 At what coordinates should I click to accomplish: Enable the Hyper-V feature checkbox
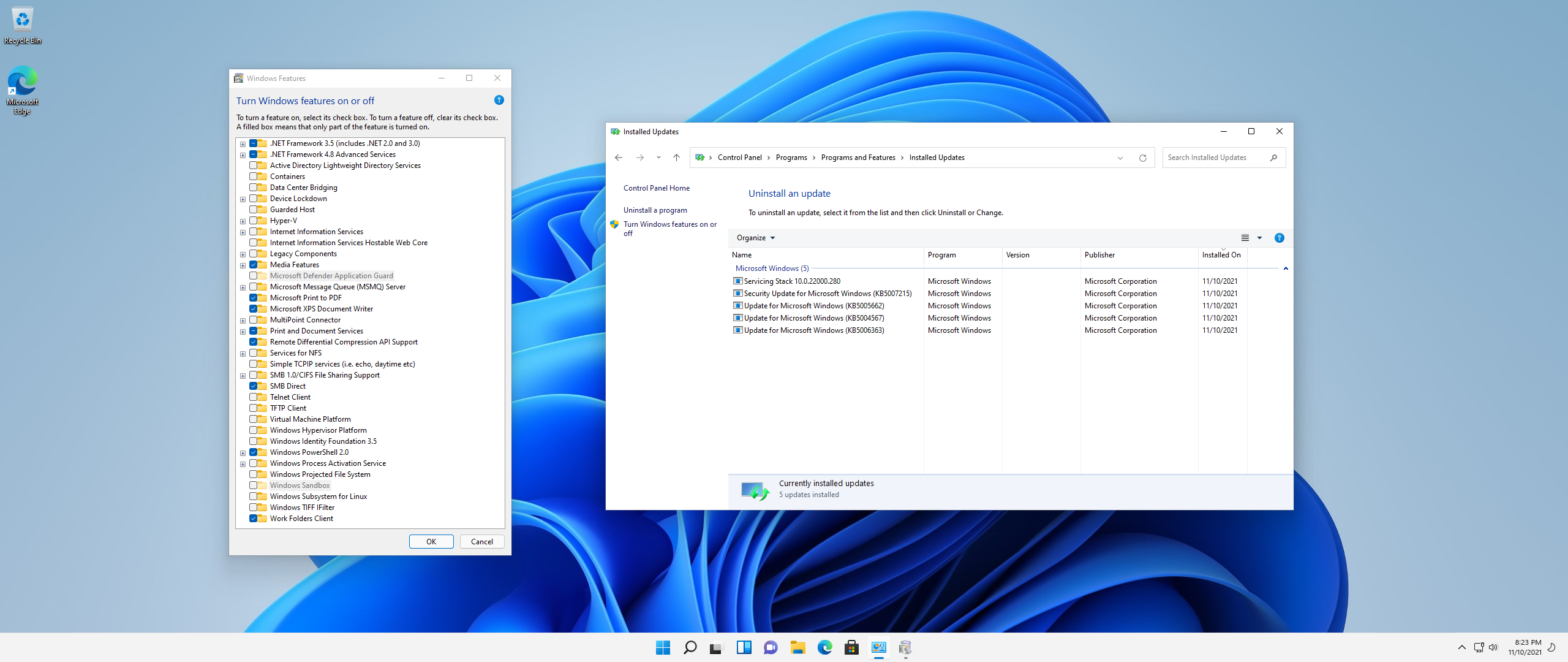coord(253,221)
